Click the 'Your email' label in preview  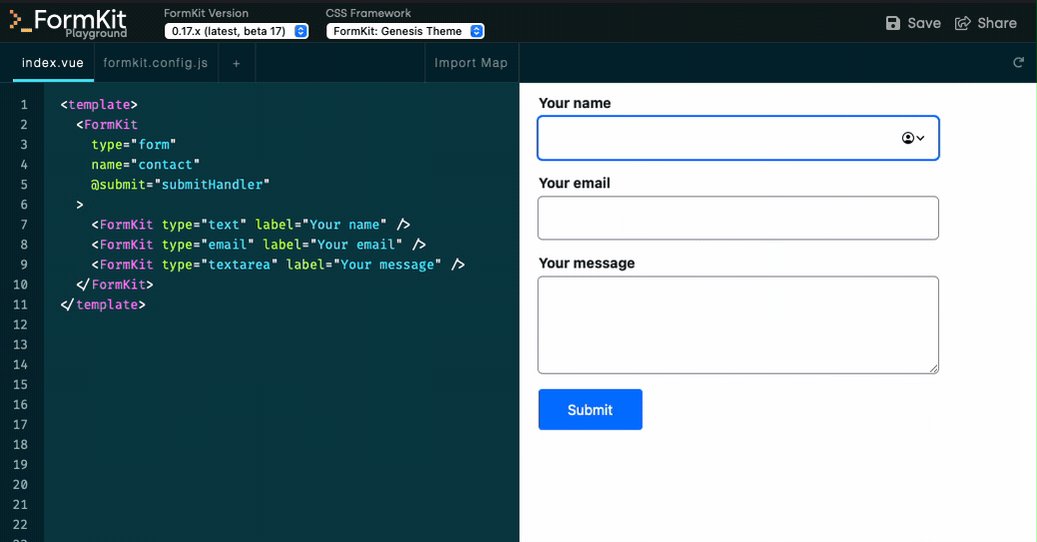click(x=574, y=183)
